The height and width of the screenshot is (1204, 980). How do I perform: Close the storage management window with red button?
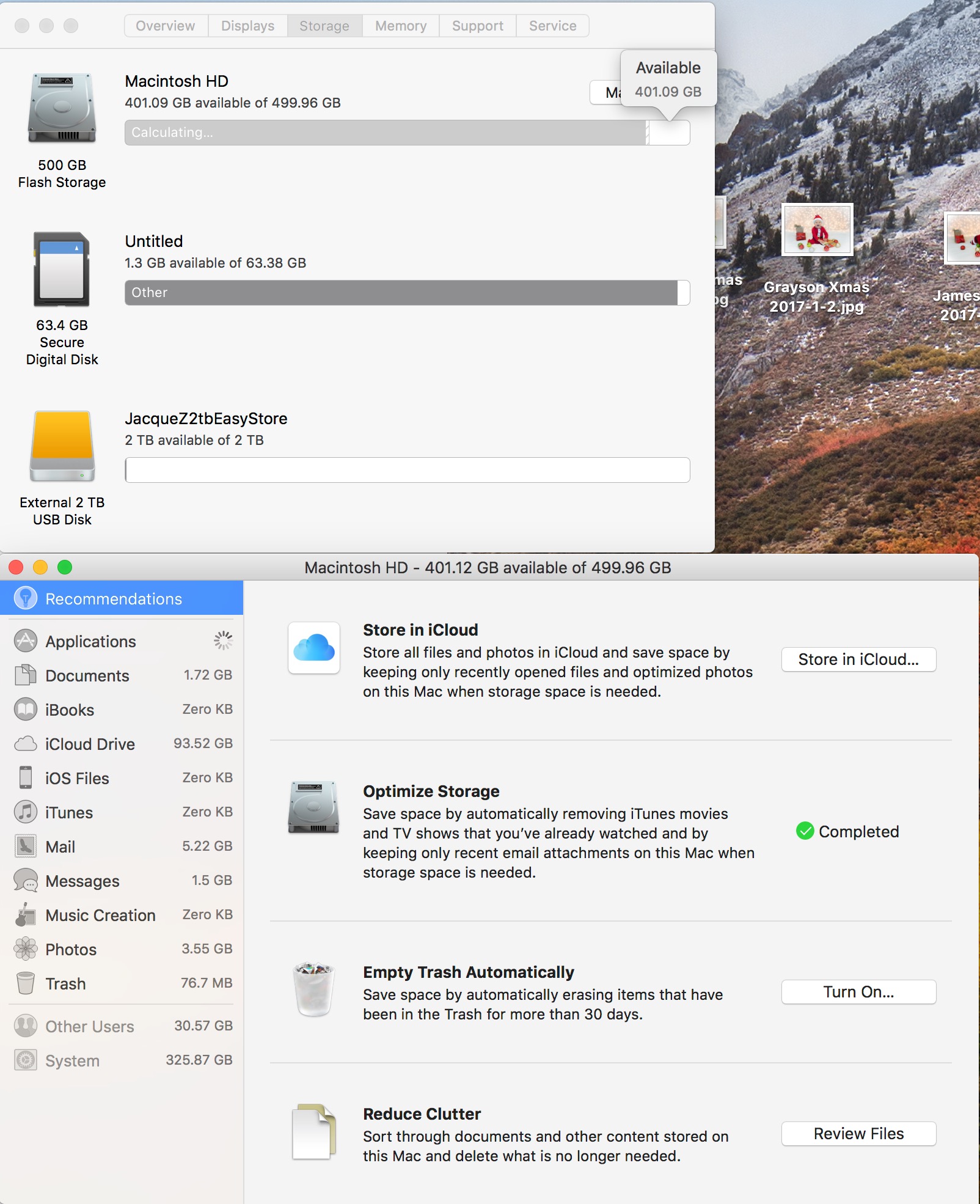[x=16, y=567]
